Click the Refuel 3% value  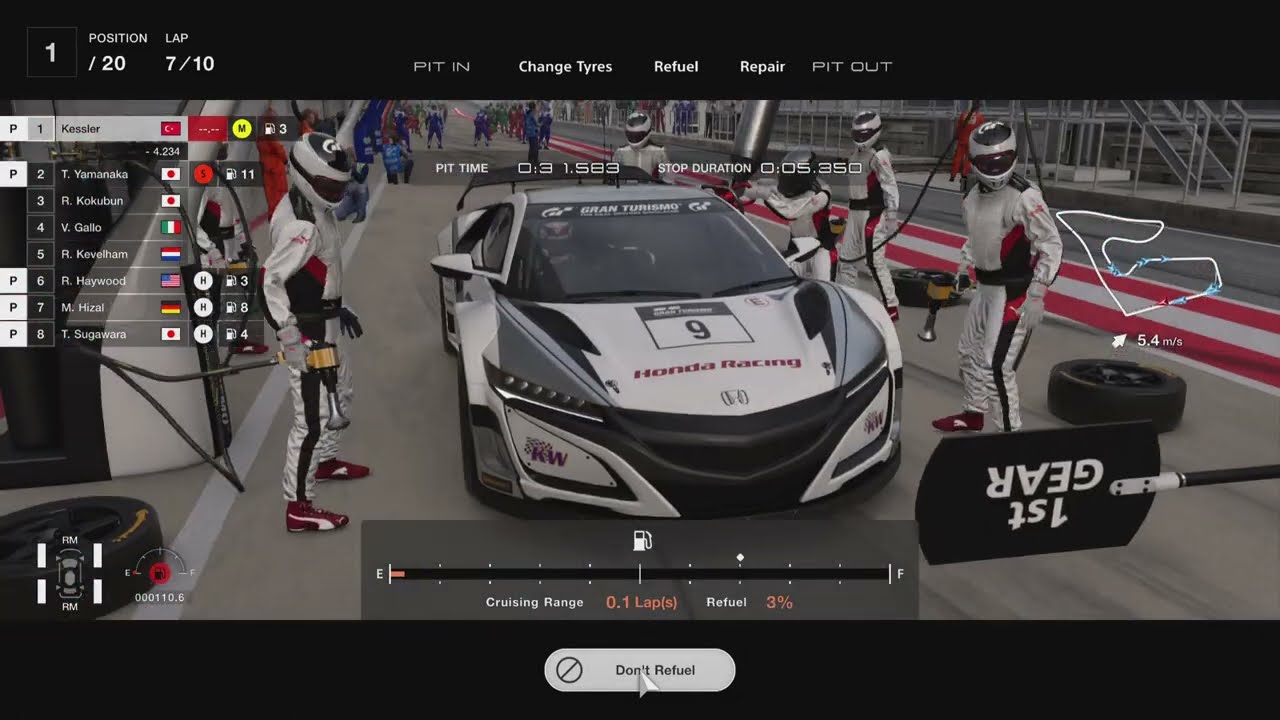779,602
